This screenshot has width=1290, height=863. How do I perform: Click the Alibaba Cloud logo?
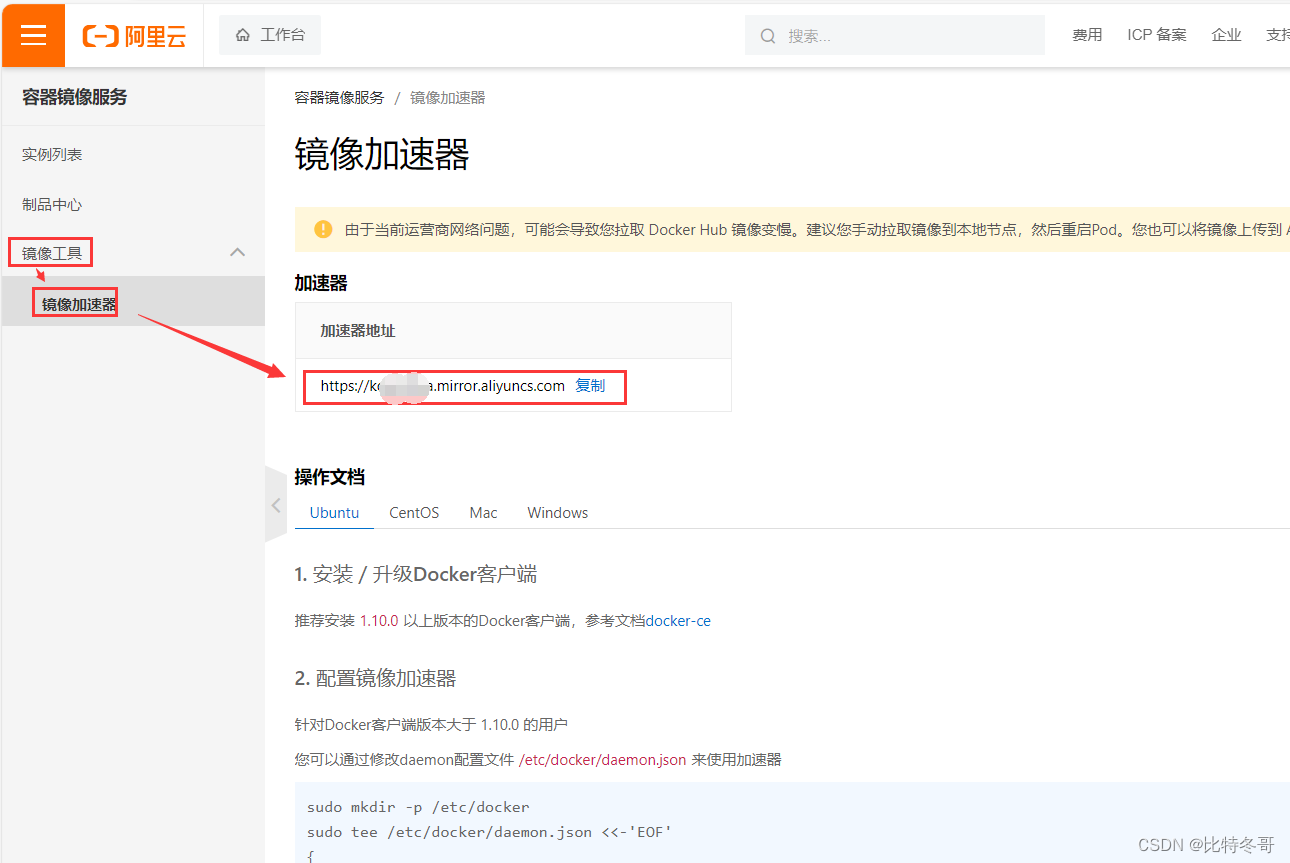coord(134,36)
